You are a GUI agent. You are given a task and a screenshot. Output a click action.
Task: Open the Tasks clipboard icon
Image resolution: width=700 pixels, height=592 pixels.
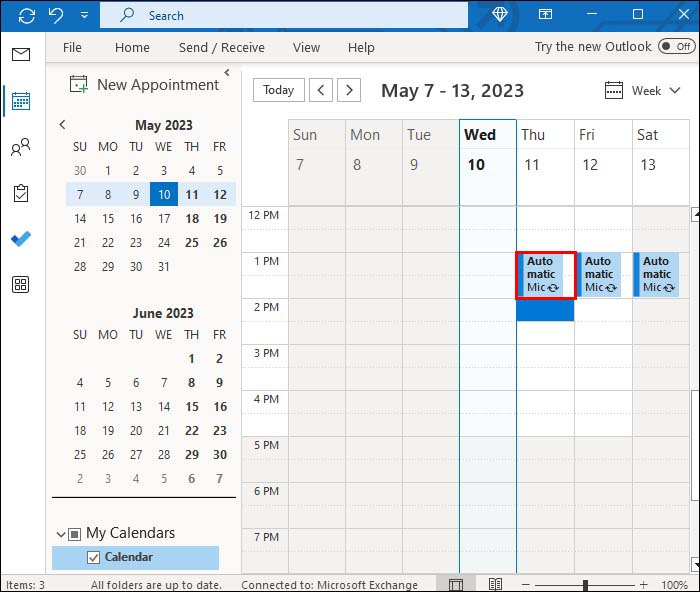[x=21, y=193]
